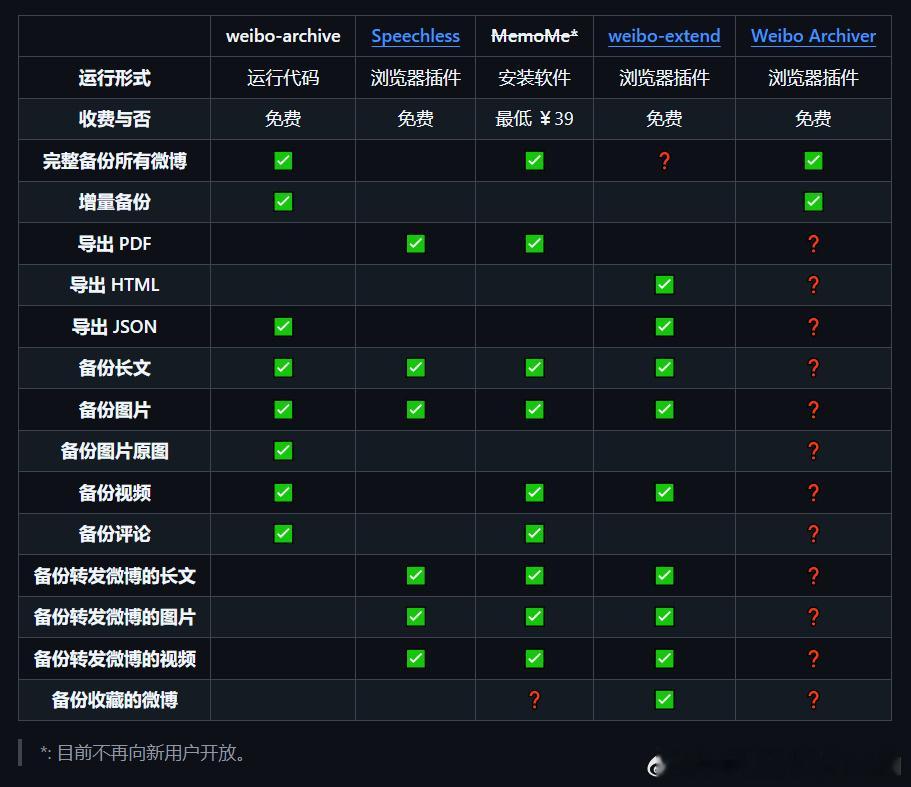Click the weibo-archive checkmark in 导出 JSON row
Screen dimensions: 911x787
[283, 326]
